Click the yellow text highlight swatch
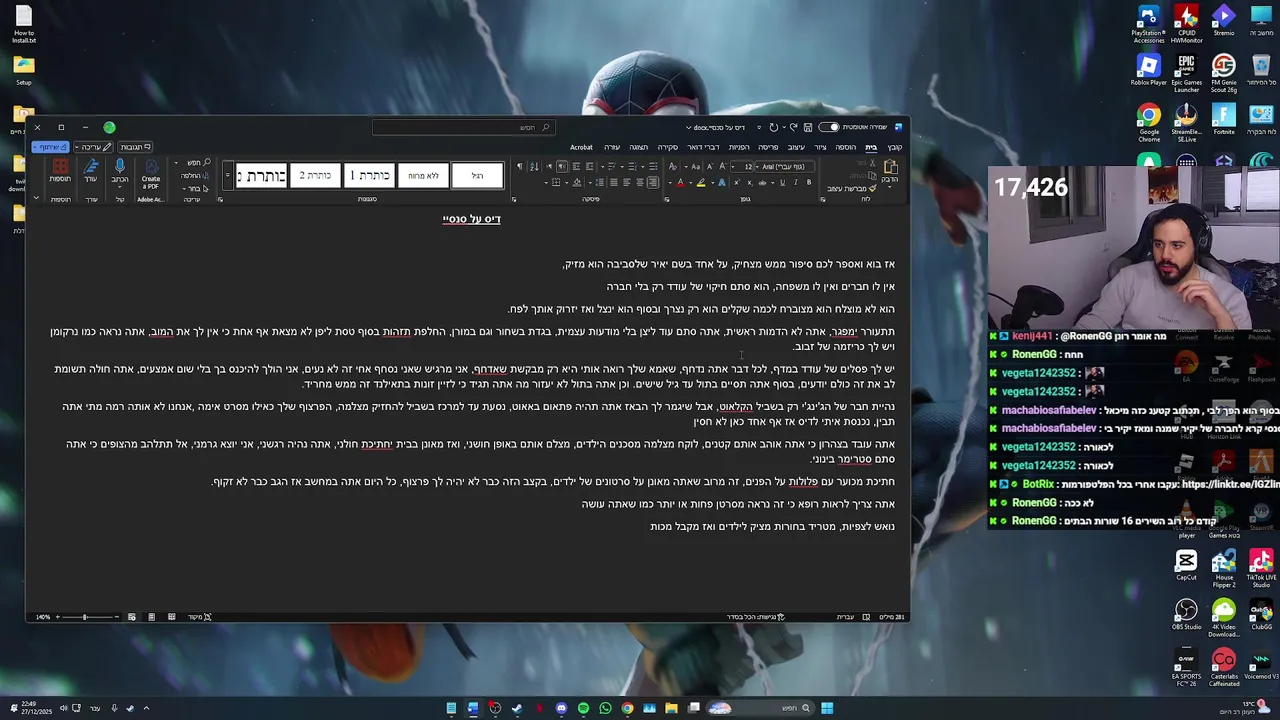1280x720 pixels. (x=701, y=182)
